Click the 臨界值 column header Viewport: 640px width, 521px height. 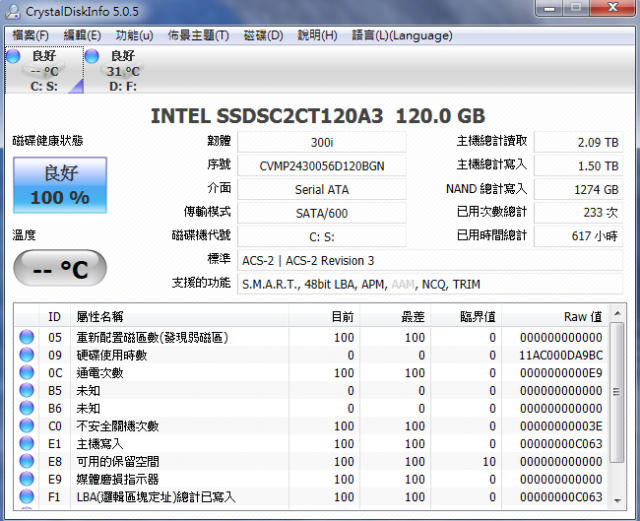[x=466, y=316]
